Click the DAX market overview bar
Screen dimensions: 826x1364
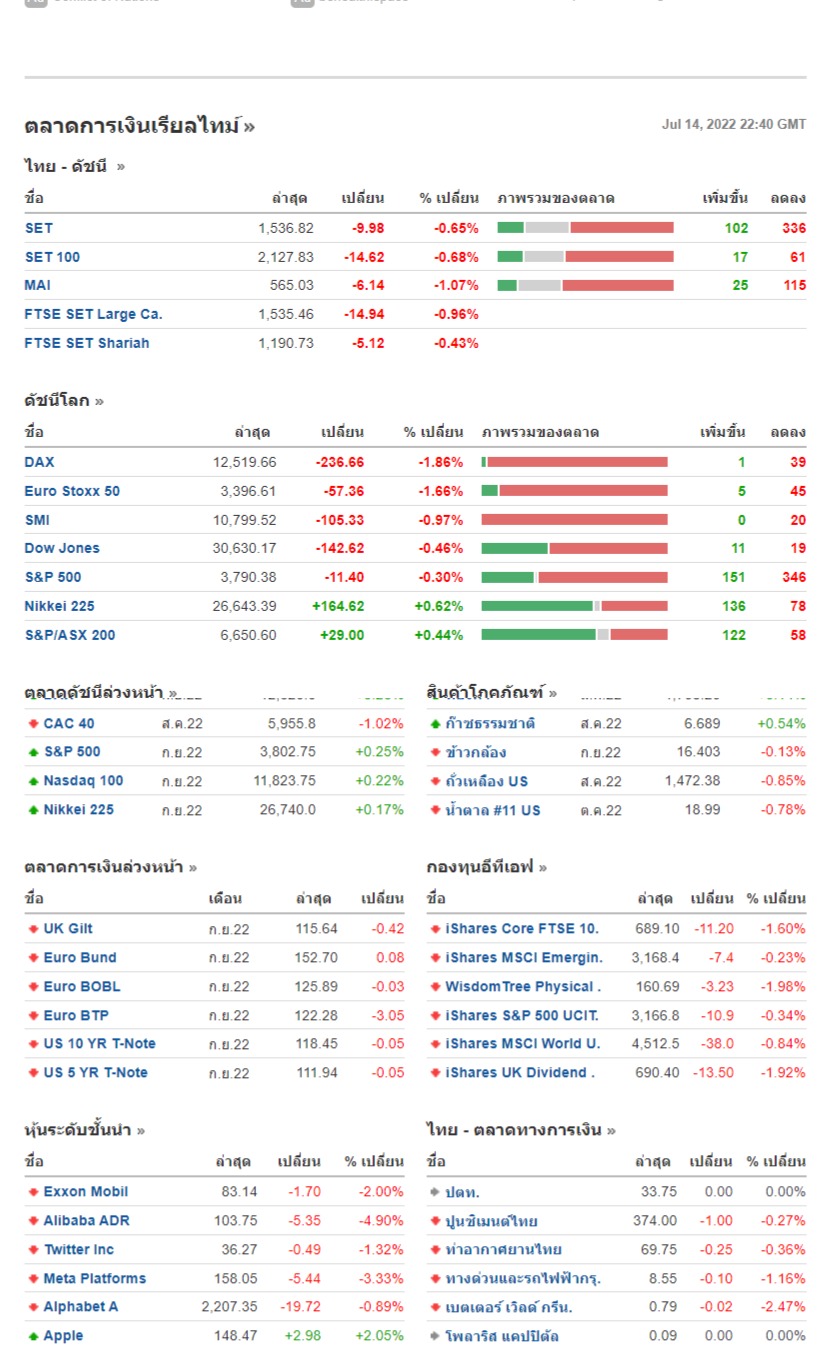(x=574, y=462)
